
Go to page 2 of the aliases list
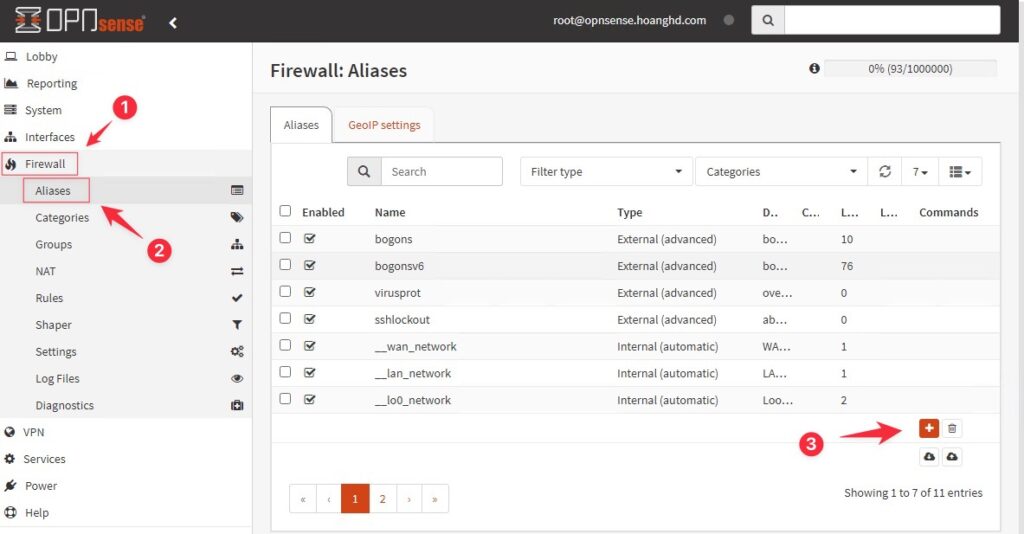[x=382, y=499]
